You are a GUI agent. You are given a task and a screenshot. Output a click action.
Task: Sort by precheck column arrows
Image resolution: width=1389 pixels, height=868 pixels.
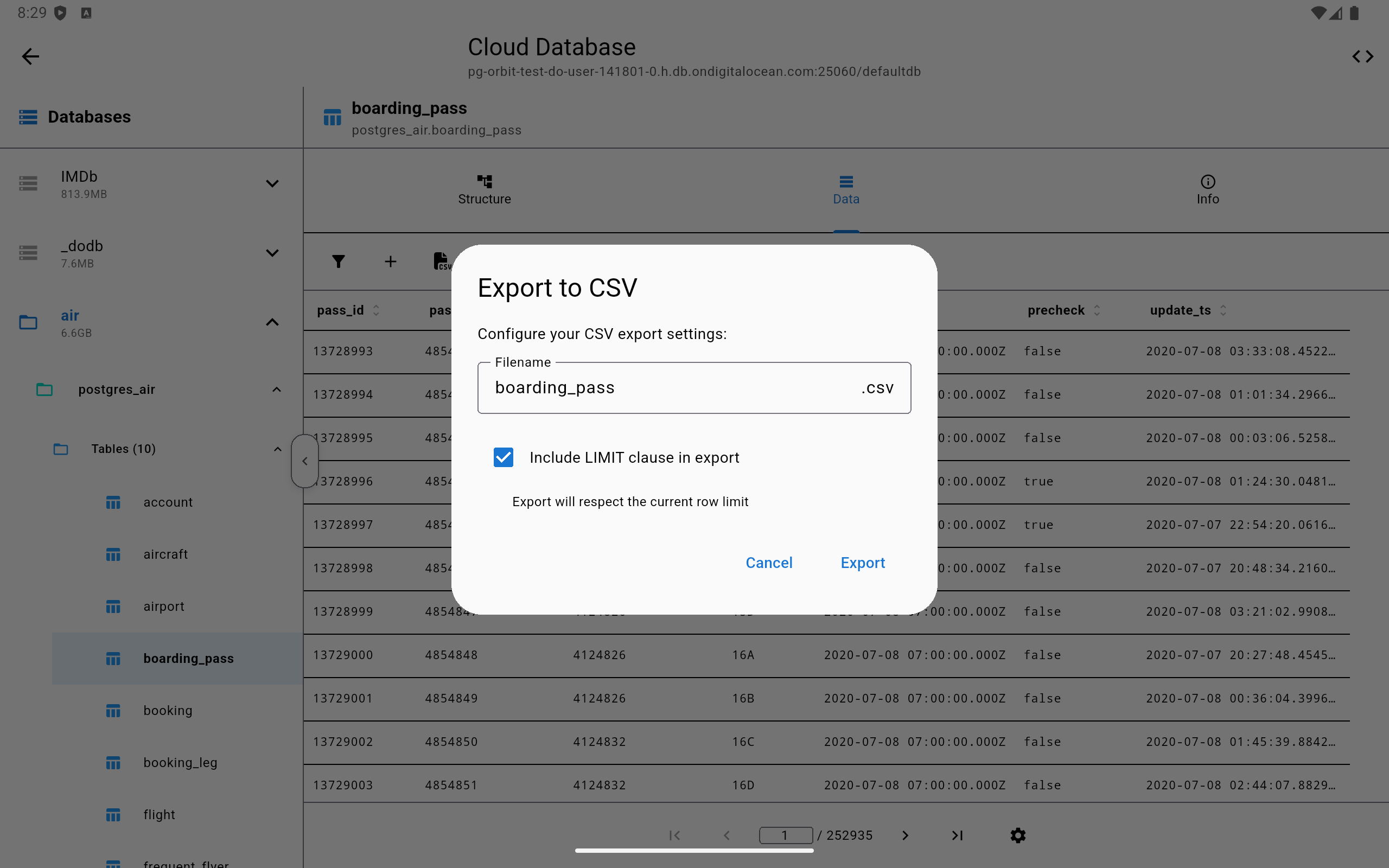[1097, 310]
